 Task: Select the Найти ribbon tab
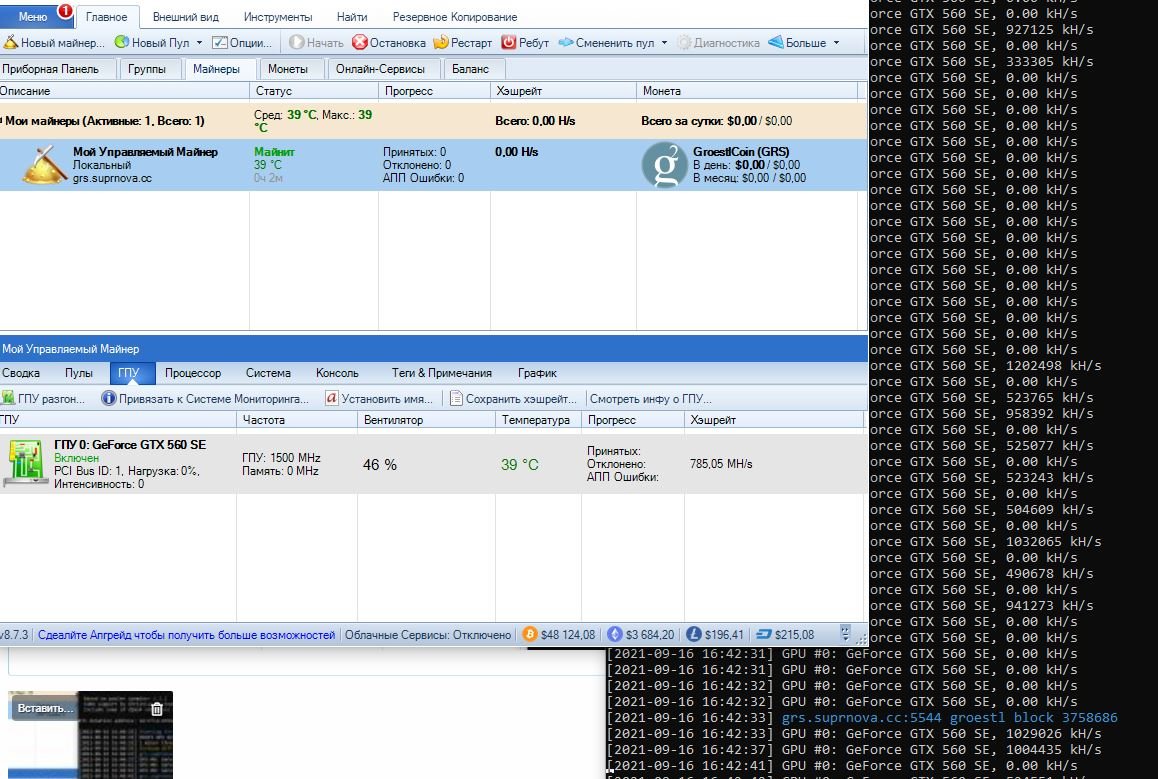(x=352, y=16)
